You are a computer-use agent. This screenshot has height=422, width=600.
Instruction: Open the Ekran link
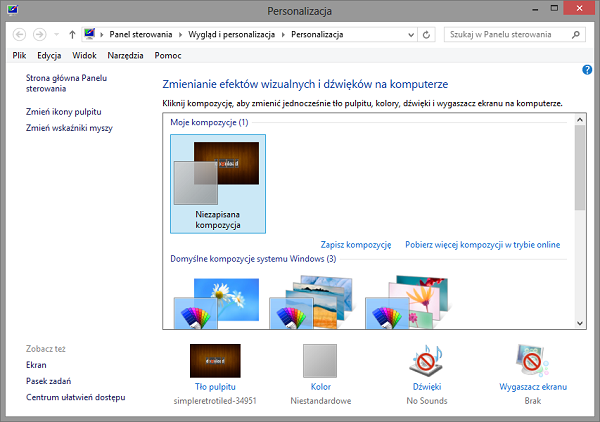point(36,365)
